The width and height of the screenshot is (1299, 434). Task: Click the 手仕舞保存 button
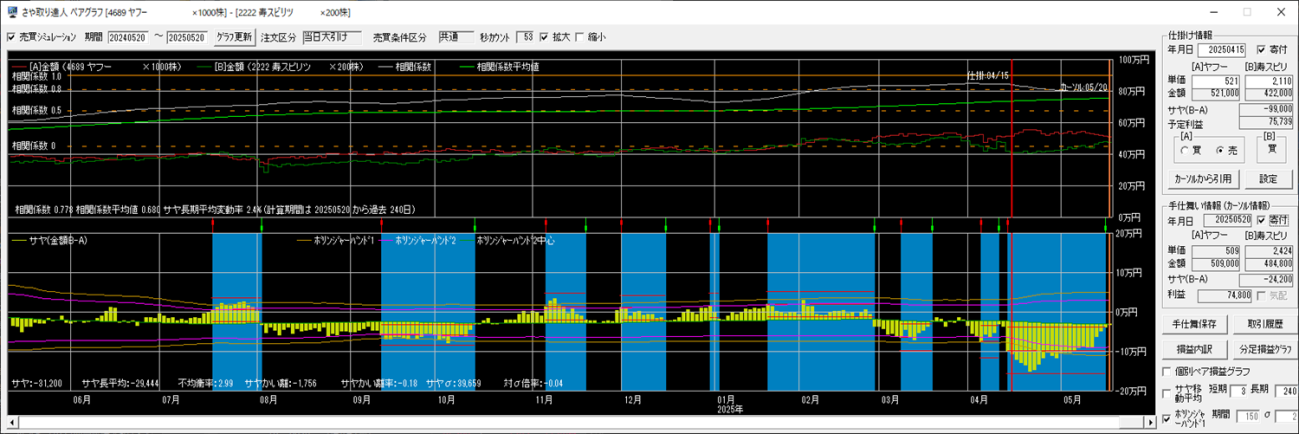[x=1194, y=324]
